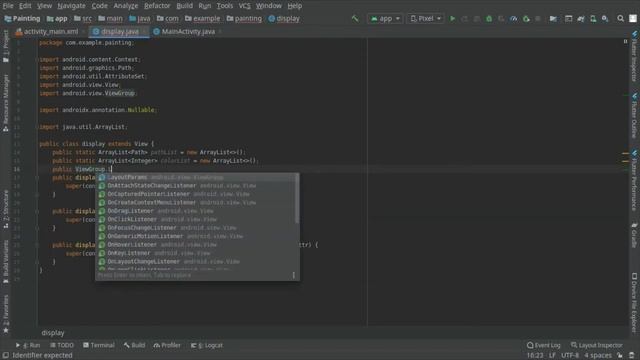640x360 pixels.
Task: Open the File menu
Action: (8, 6)
